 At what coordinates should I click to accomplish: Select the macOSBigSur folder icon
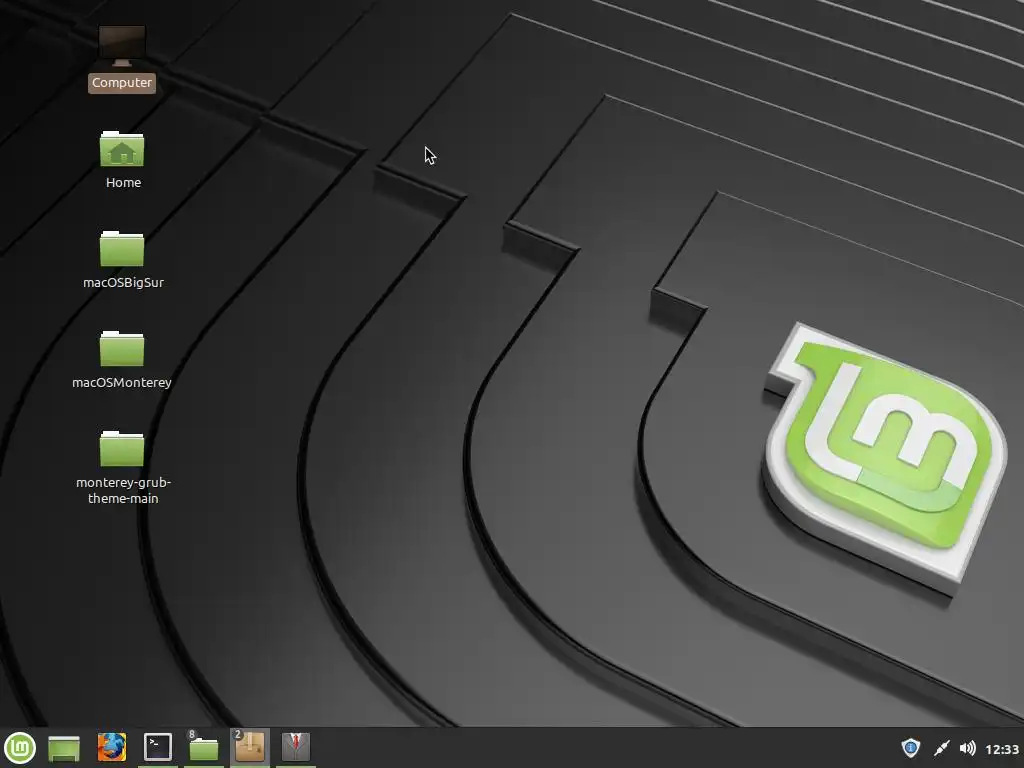coord(122,249)
